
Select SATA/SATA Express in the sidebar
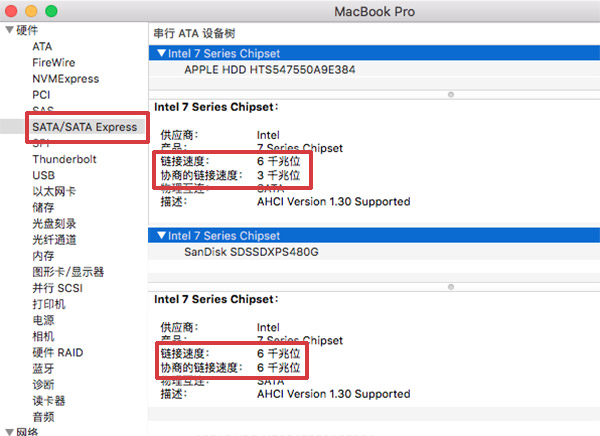[x=84, y=127]
